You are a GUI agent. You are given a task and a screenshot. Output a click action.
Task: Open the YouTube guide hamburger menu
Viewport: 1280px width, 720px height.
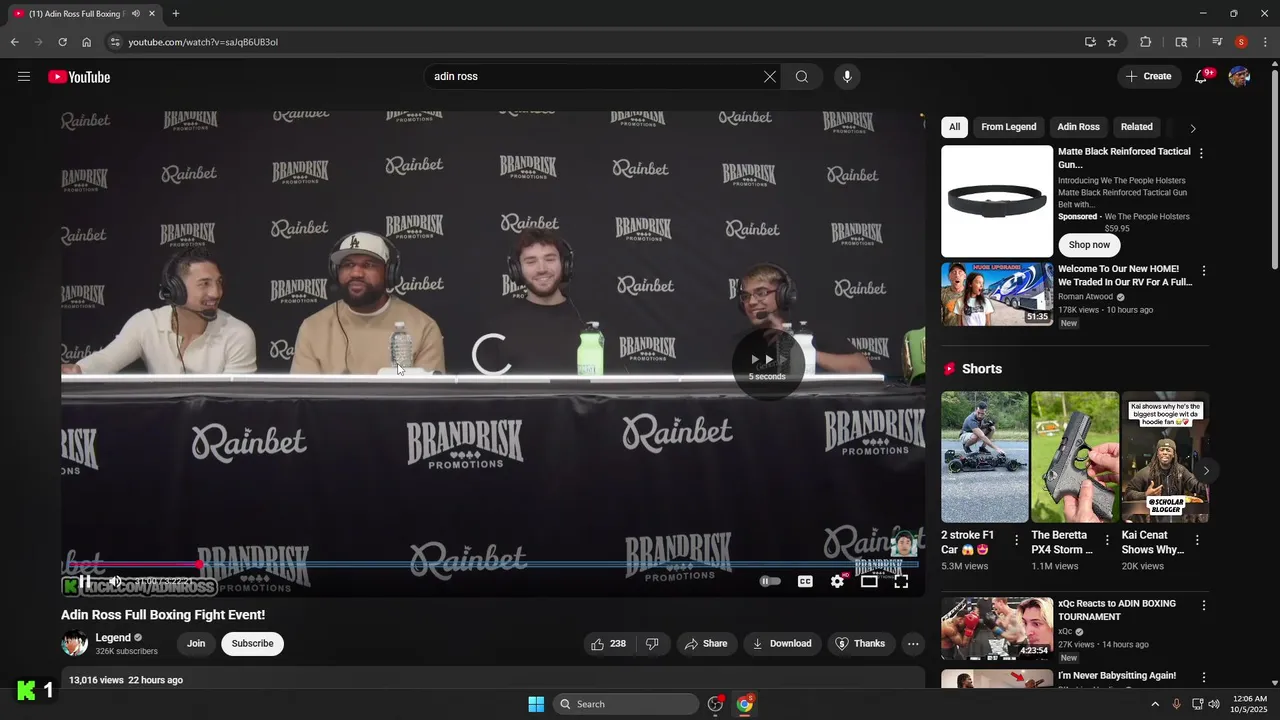click(24, 77)
